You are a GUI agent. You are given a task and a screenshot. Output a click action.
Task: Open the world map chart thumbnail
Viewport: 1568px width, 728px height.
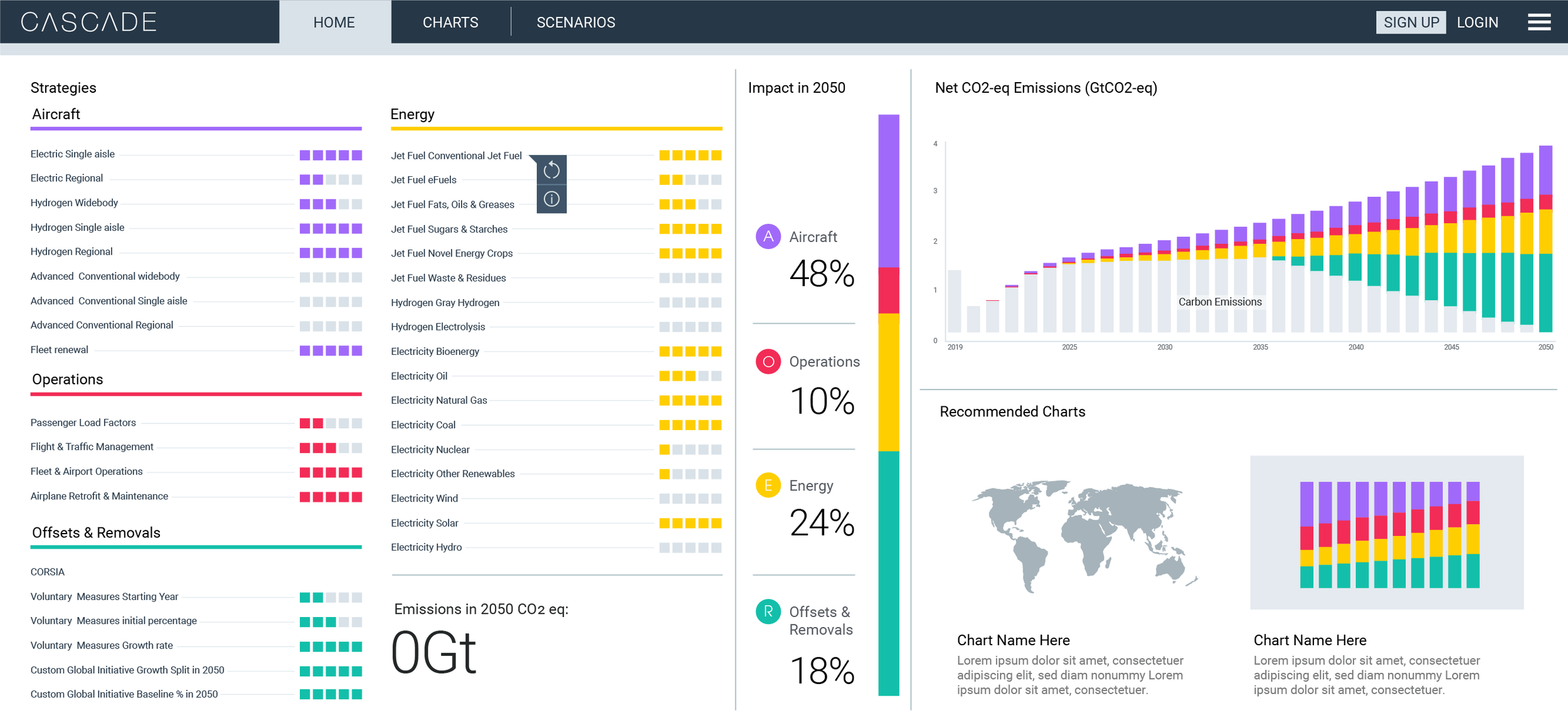(1084, 536)
